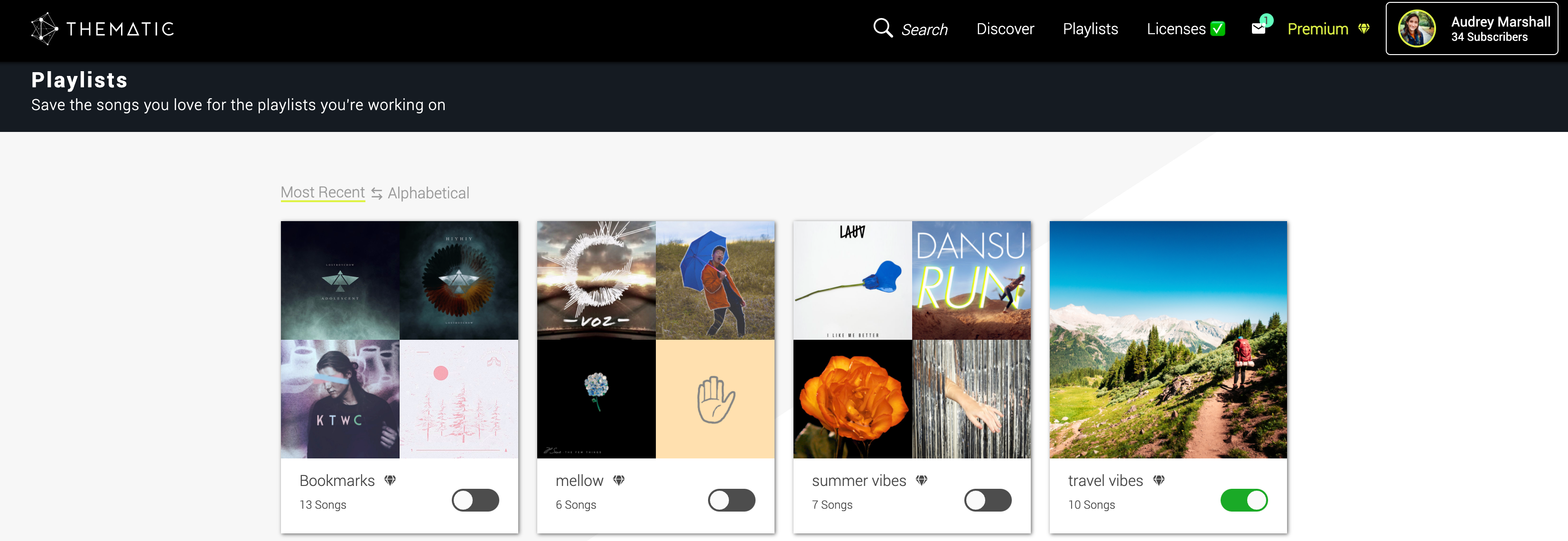Viewport: 1568px width, 541px height.
Task: Open the travel vibes hiking cover thumbnail
Action: (1168, 340)
